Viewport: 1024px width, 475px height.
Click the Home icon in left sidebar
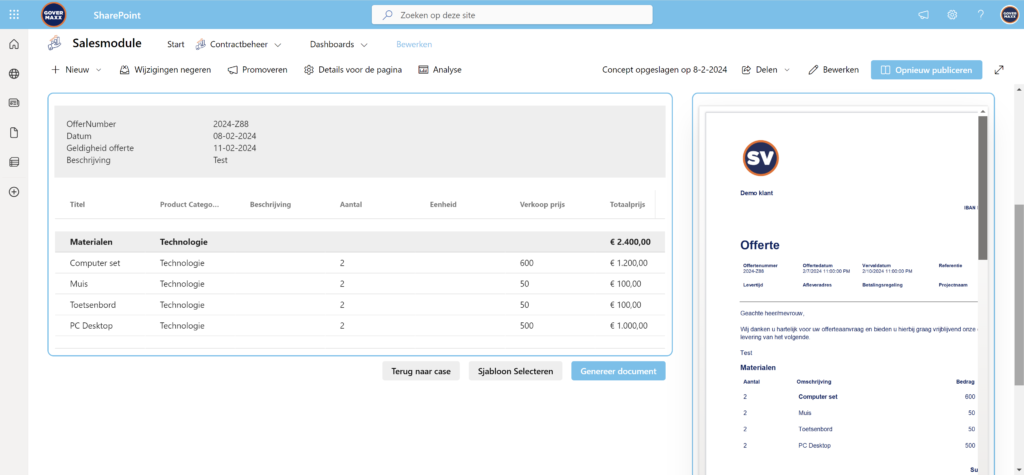[x=14, y=45]
